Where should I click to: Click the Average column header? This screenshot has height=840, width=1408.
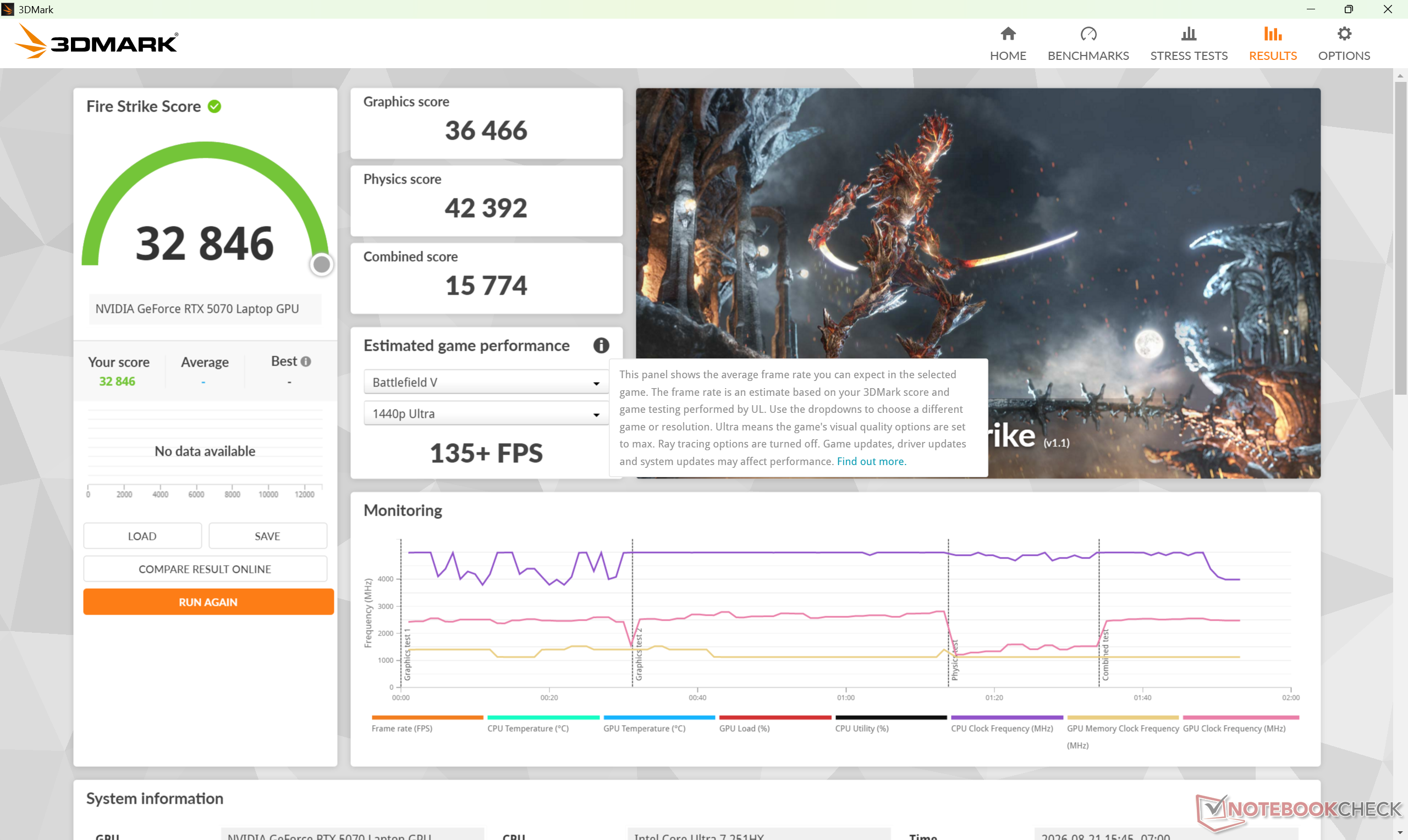(x=205, y=362)
